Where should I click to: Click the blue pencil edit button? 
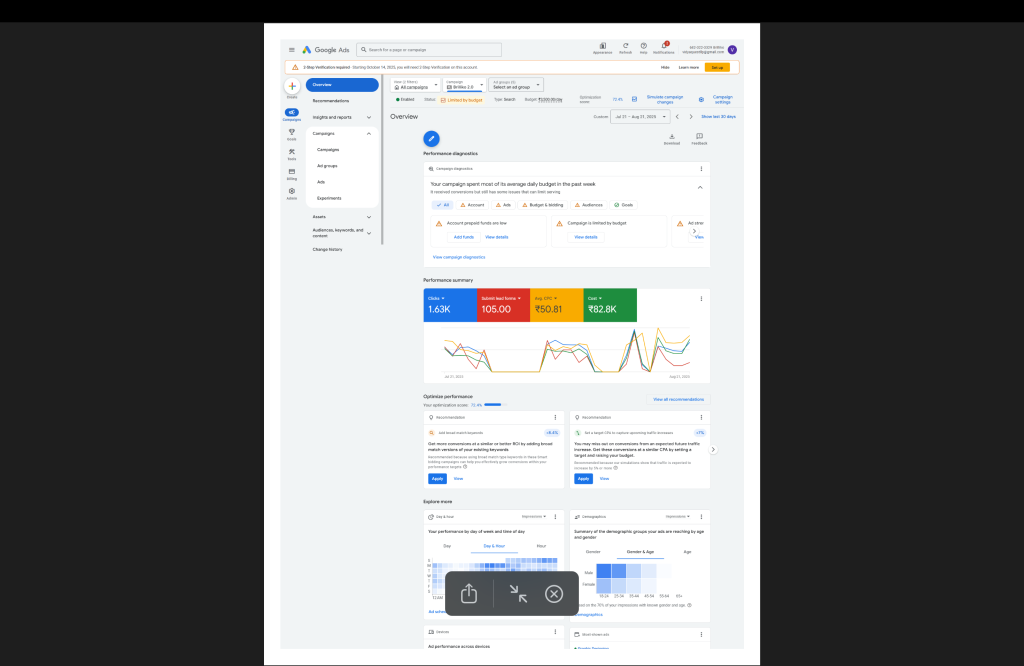(431, 138)
